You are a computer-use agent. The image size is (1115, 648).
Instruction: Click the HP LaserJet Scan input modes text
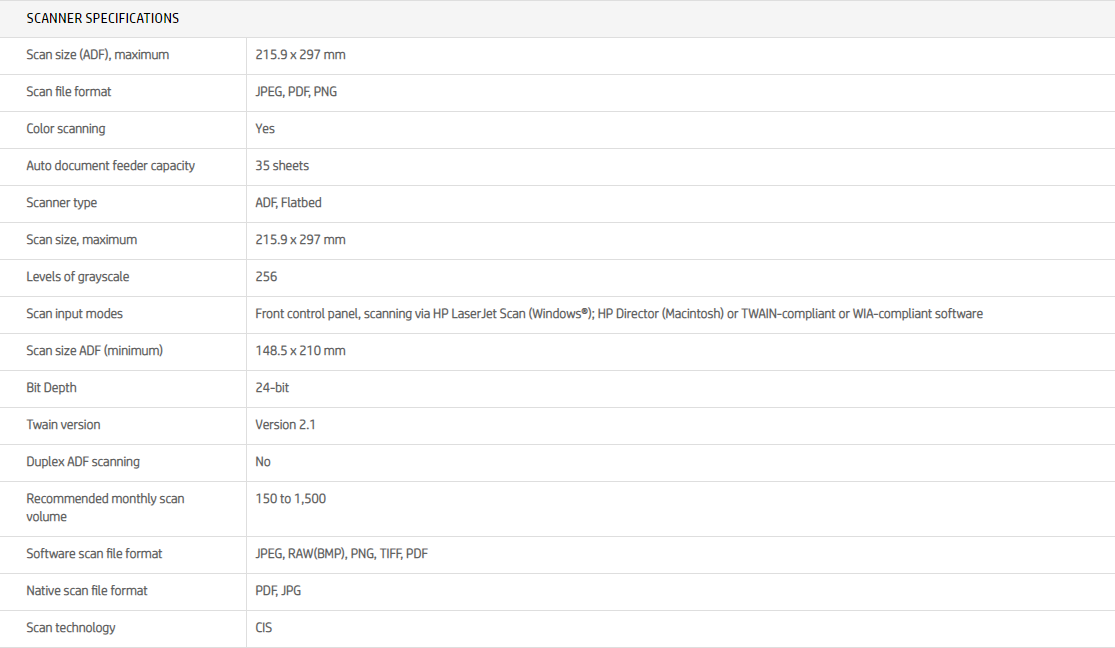[x=618, y=314]
